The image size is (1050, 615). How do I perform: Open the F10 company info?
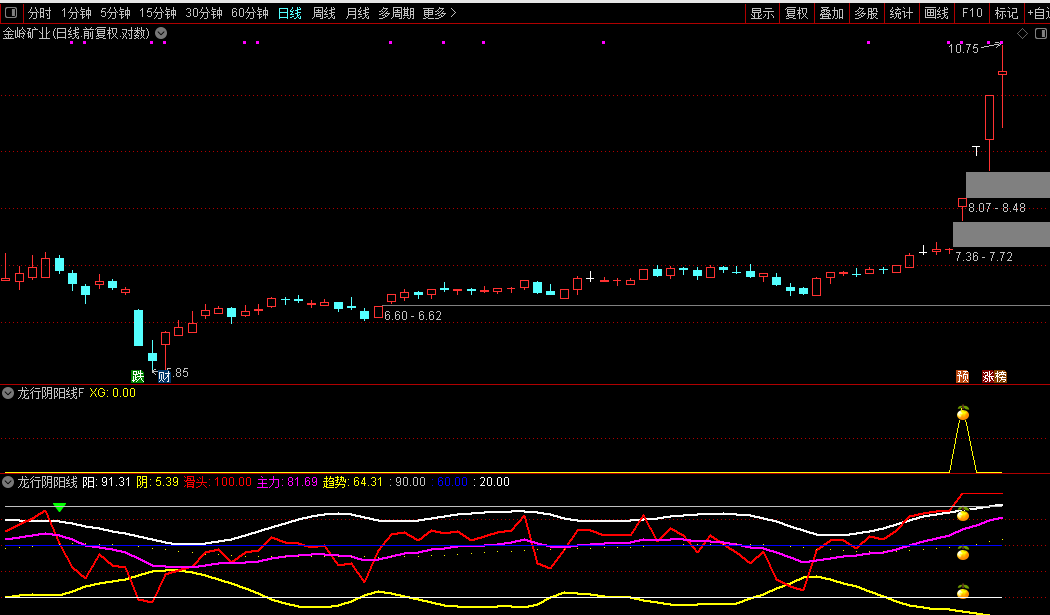click(x=972, y=13)
